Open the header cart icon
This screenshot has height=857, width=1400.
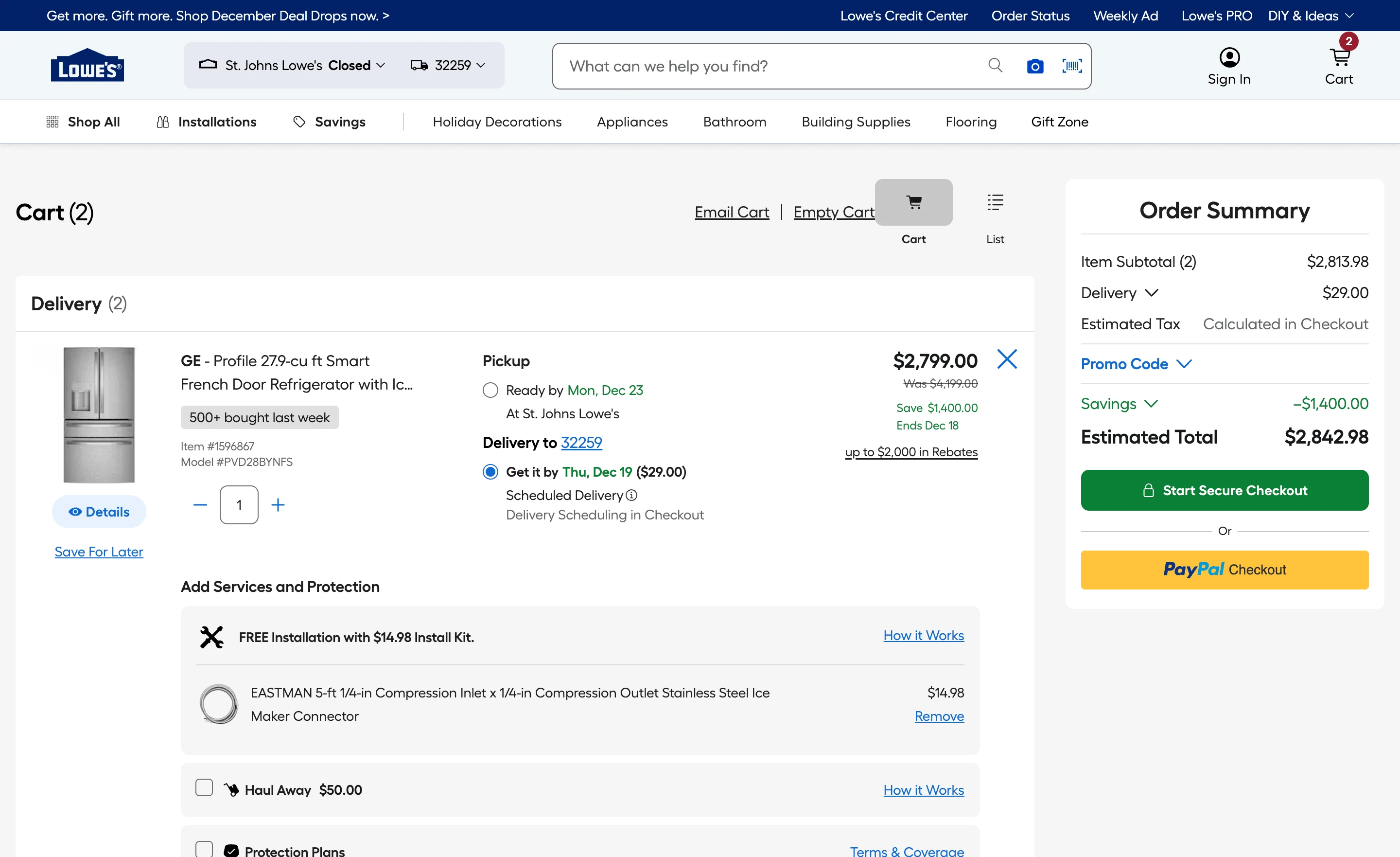click(1339, 58)
